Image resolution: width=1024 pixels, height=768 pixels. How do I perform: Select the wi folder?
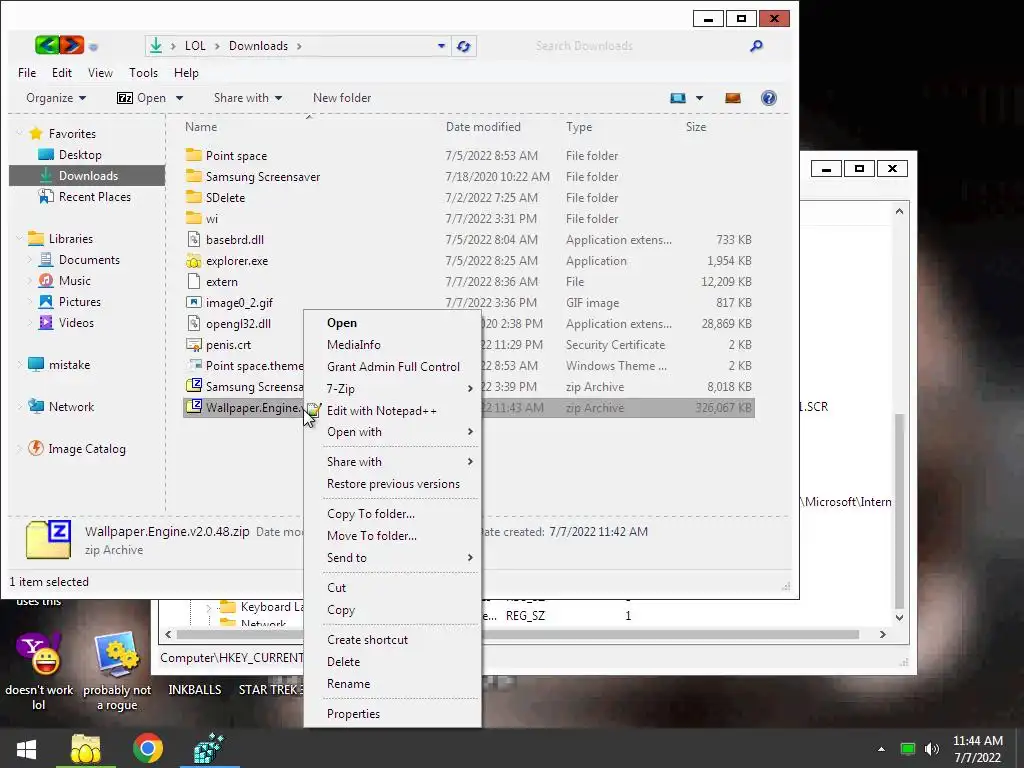(x=212, y=219)
